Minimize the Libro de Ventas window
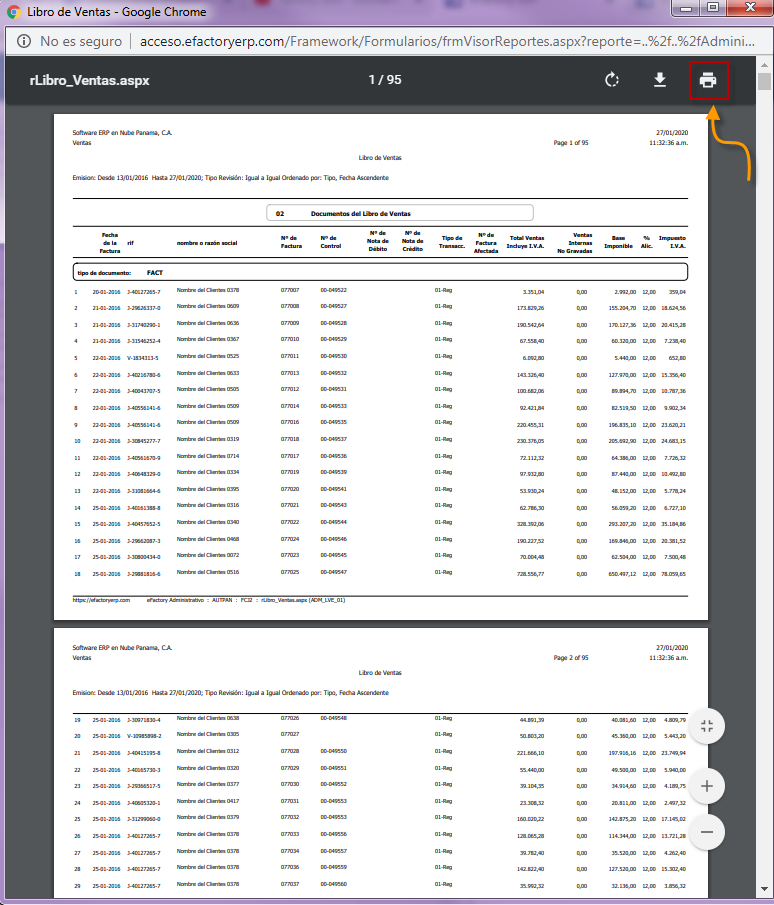 click(687, 8)
